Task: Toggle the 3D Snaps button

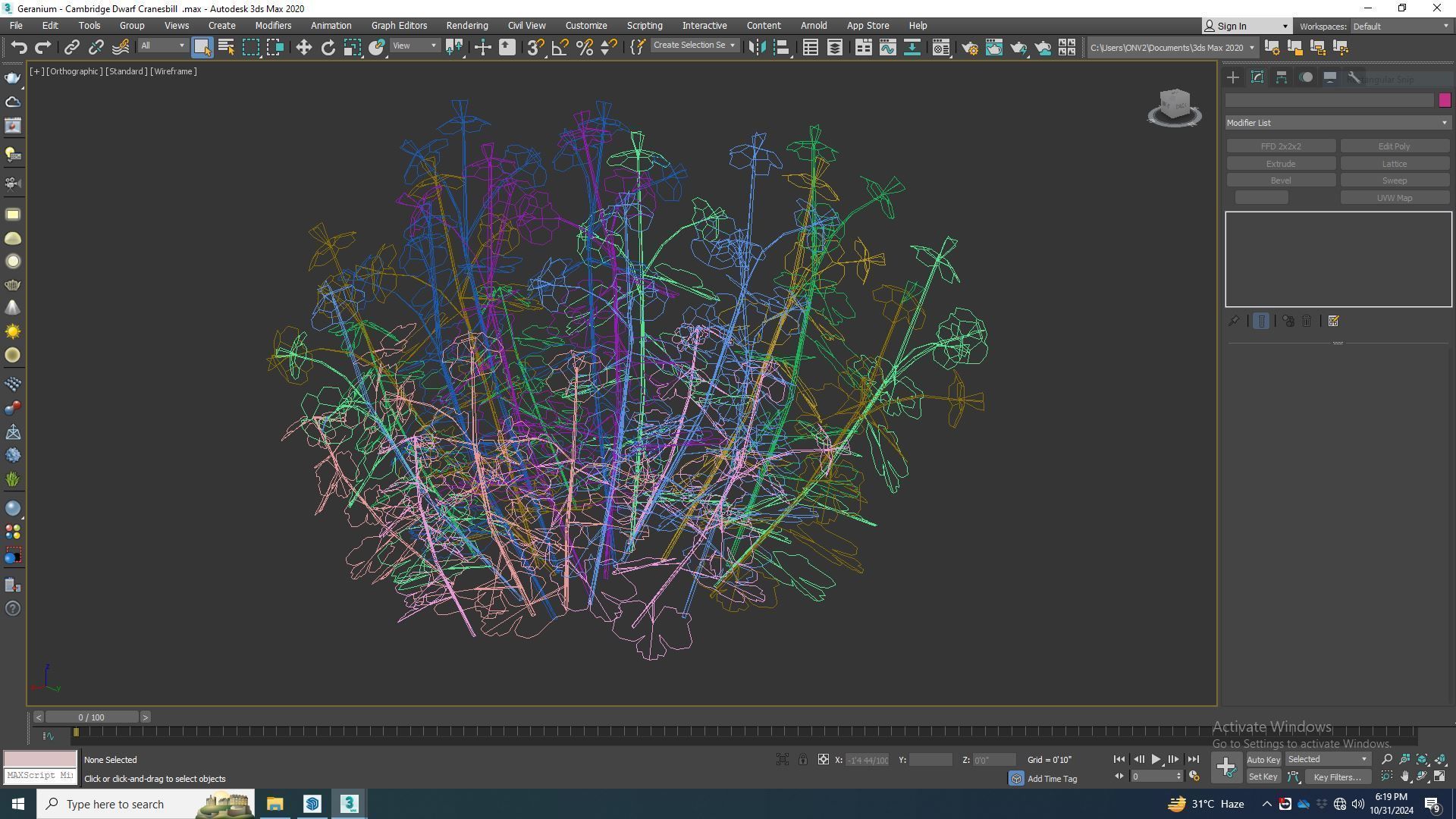Action: 535,48
